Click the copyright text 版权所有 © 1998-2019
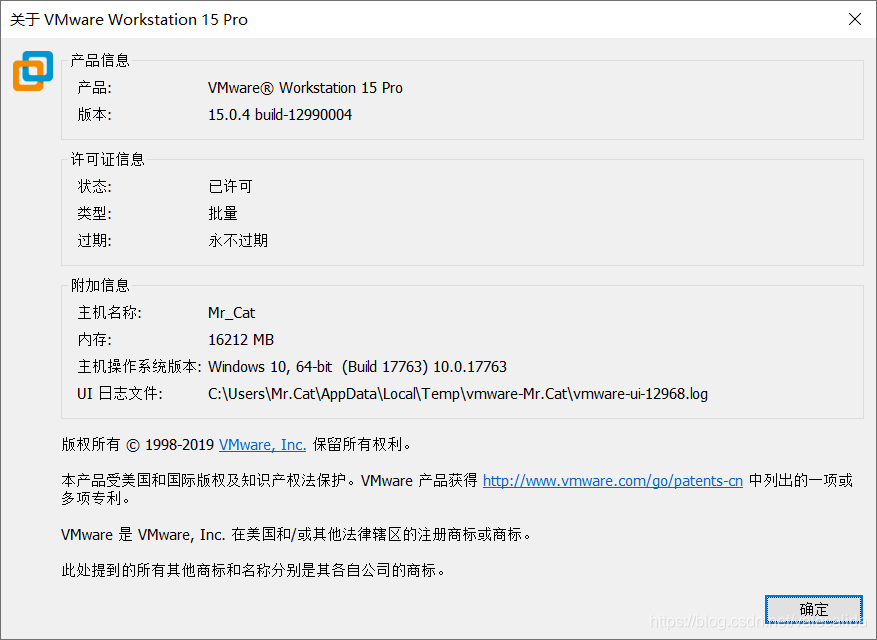Screen dimensions: 877x640 [x=138, y=445]
